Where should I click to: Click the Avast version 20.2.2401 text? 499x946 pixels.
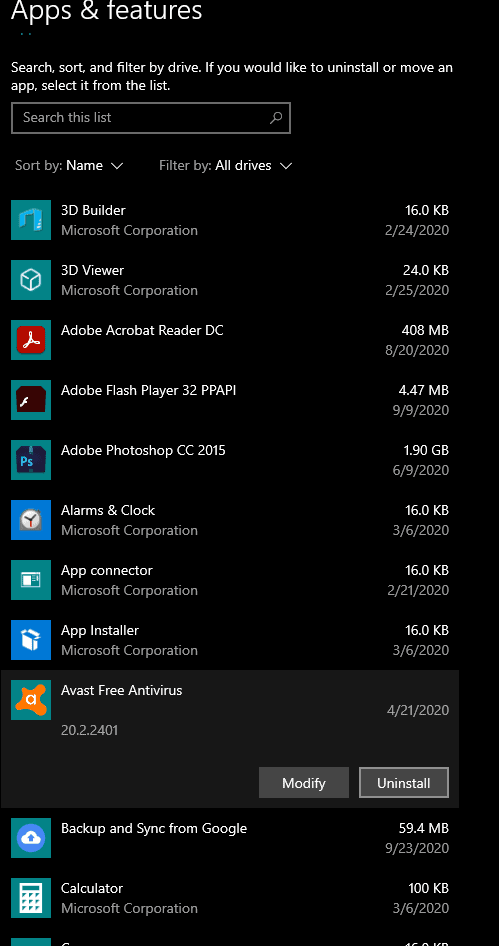[x=89, y=731]
